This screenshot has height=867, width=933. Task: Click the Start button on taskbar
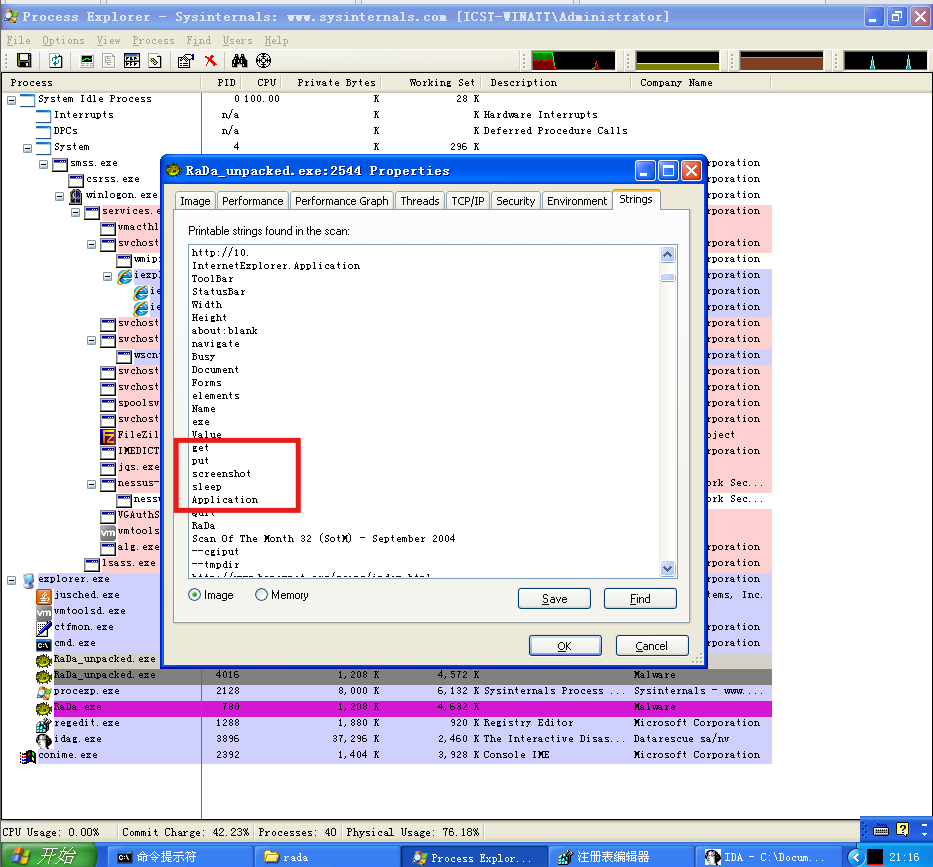tap(49, 856)
